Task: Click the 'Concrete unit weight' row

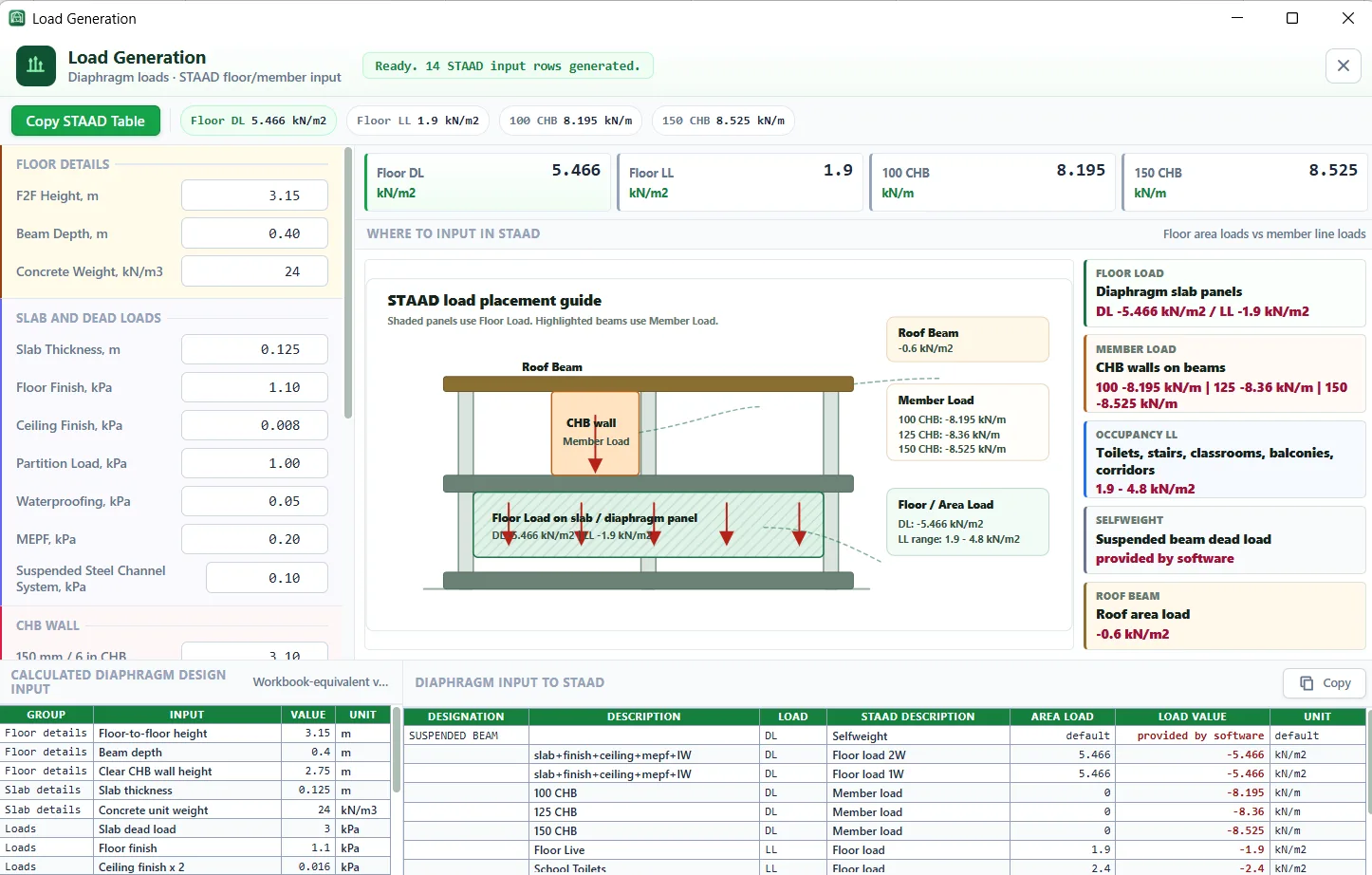Action: pyautogui.click(x=195, y=810)
